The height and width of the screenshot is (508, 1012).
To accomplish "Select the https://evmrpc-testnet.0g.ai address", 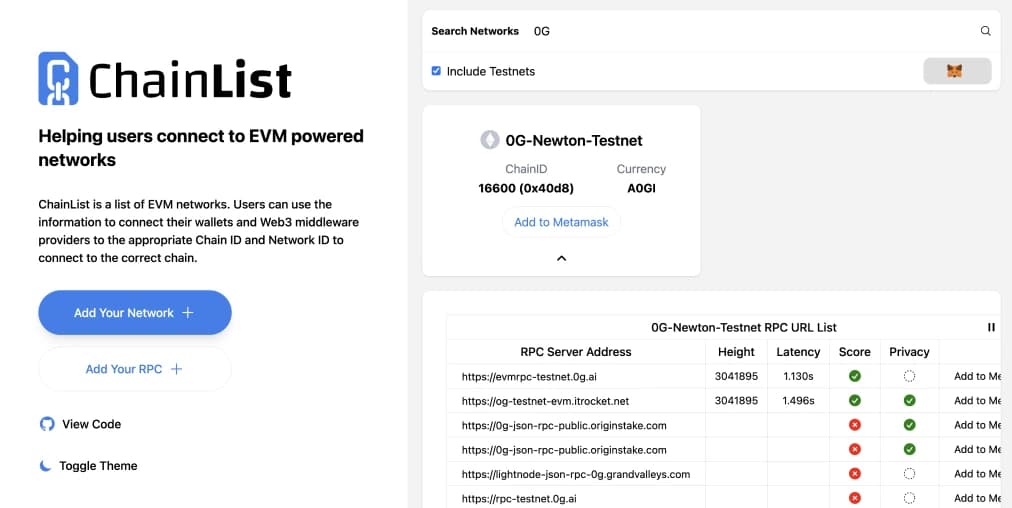I will (x=529, y=376).
